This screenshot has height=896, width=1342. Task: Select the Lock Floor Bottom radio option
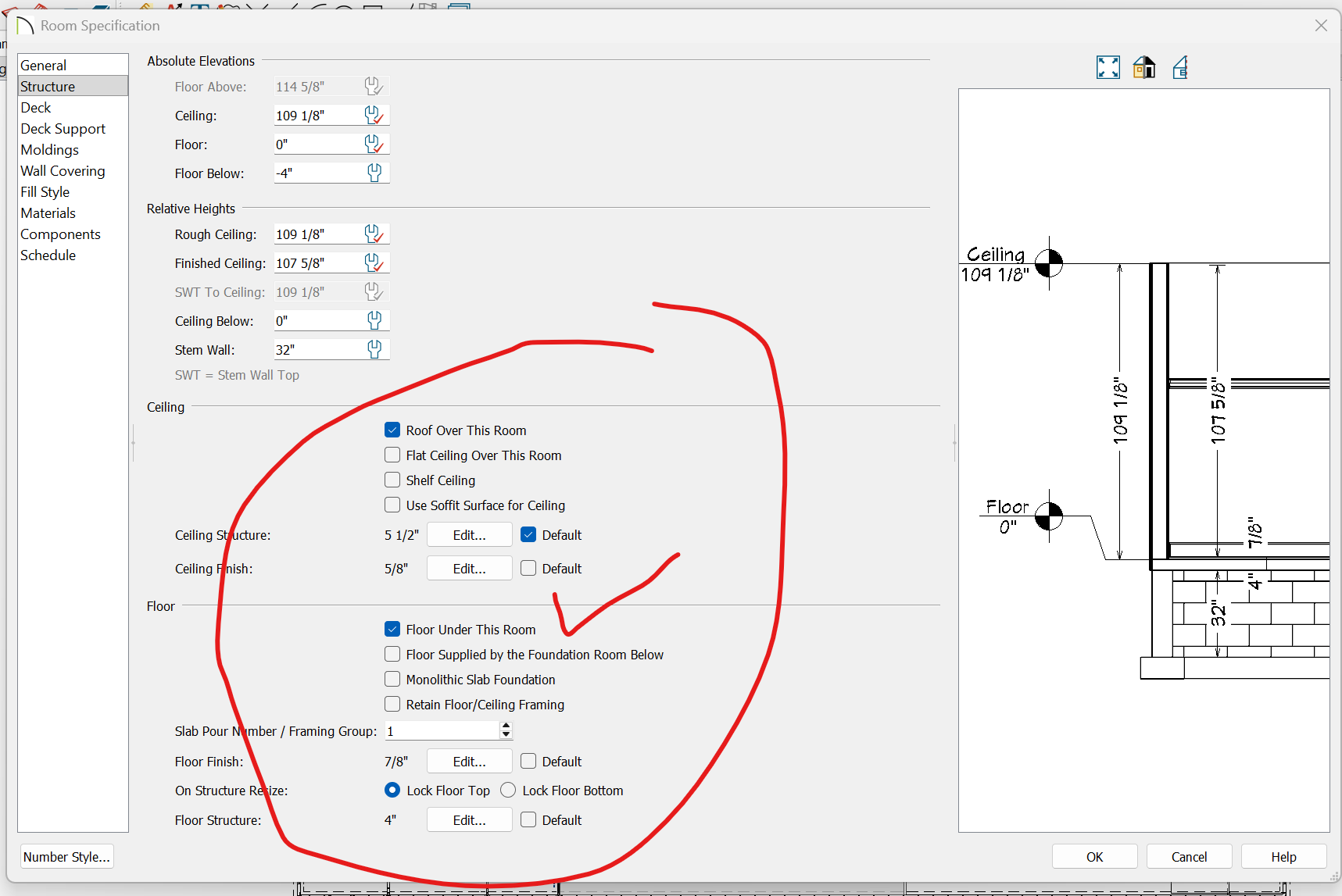click(x=508, y=791)
